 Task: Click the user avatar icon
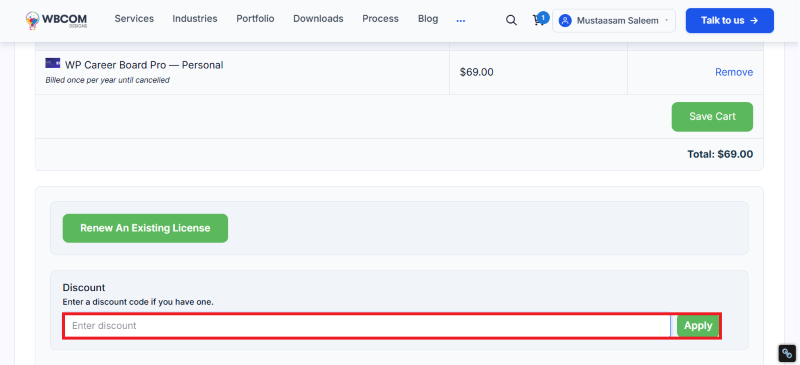(565, 21)
